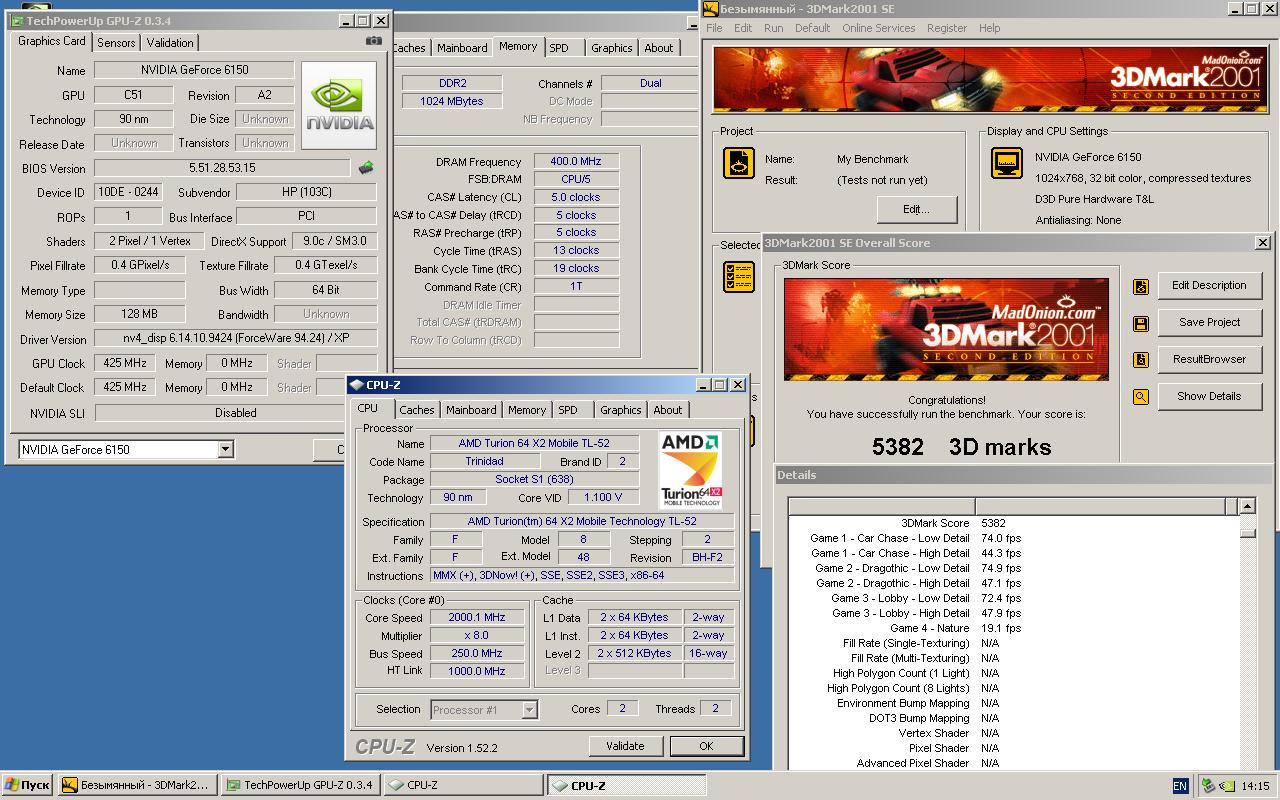Open Default menu in 3DMark
This screenshot has height=800, width=1280.
click(813, 28)
